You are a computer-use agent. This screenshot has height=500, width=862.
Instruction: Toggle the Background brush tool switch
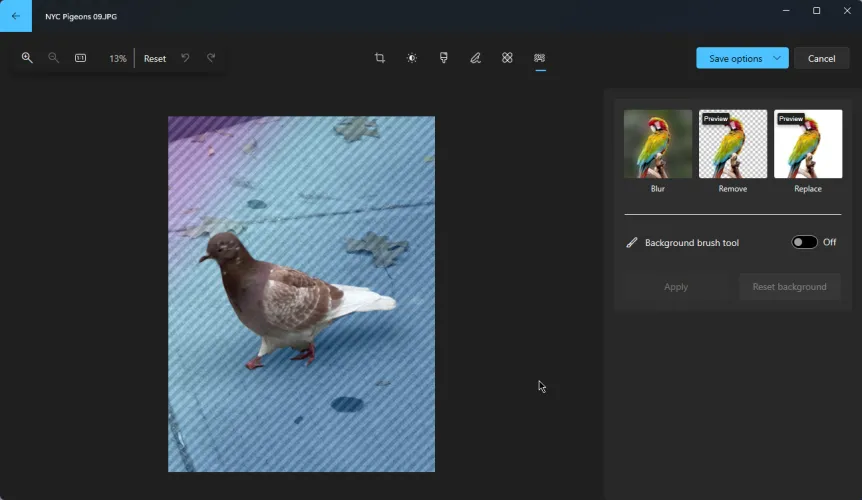[804, 242]
